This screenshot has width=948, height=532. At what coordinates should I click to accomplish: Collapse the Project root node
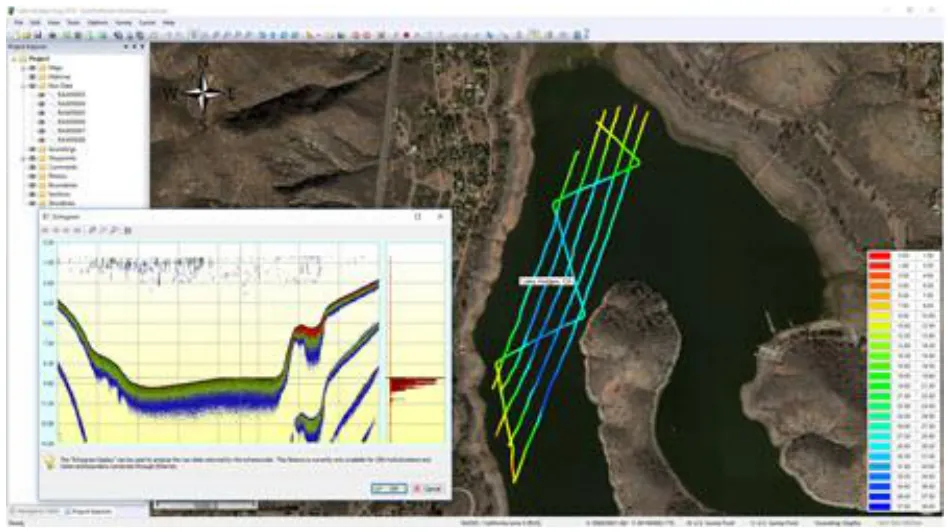(x=14, y=59)
